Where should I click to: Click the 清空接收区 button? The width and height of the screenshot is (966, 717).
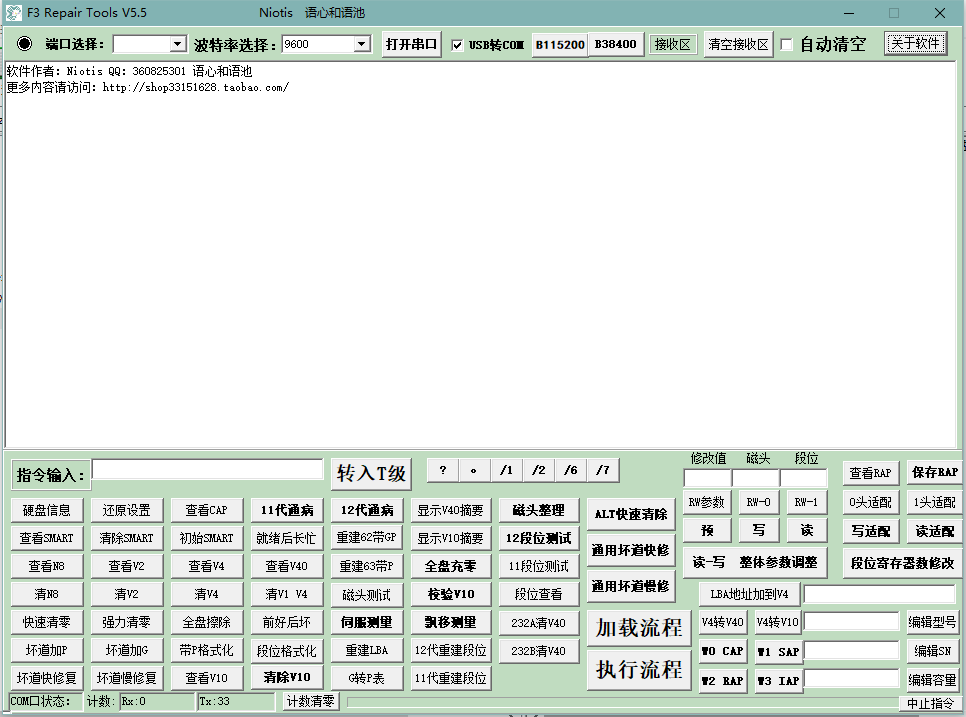click(x=739, y=44)
